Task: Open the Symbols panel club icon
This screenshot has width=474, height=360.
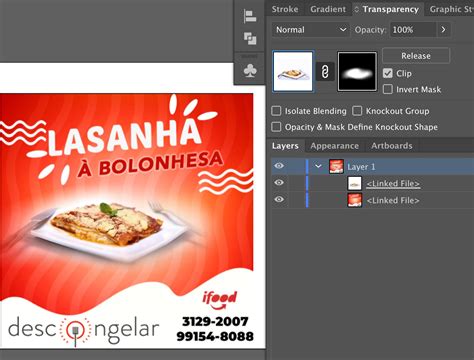Action: click(x=250, y=71)
